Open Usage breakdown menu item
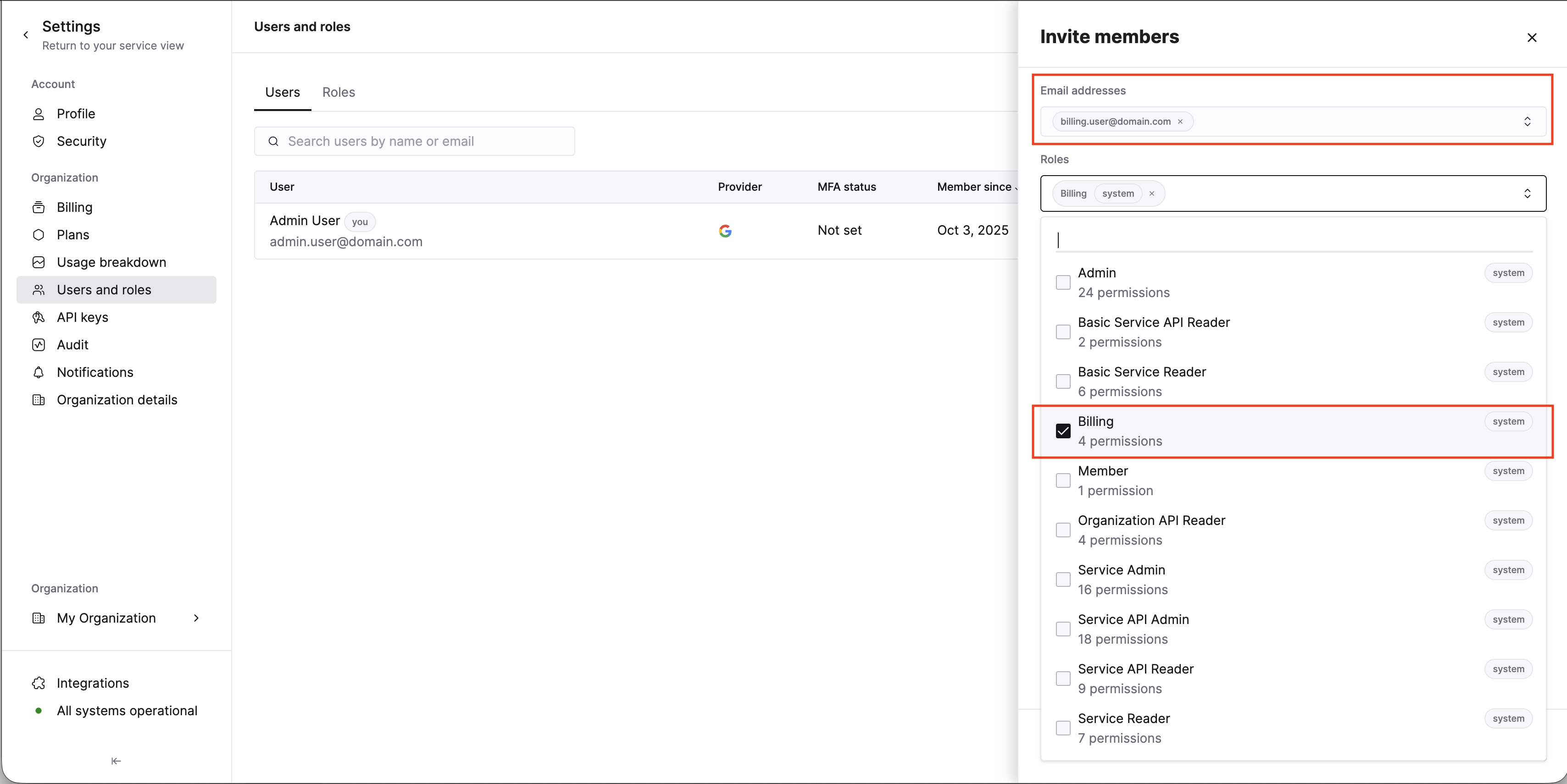This screenshot has width=1567, height=784. pyautogui.click(x=111, y=263)
